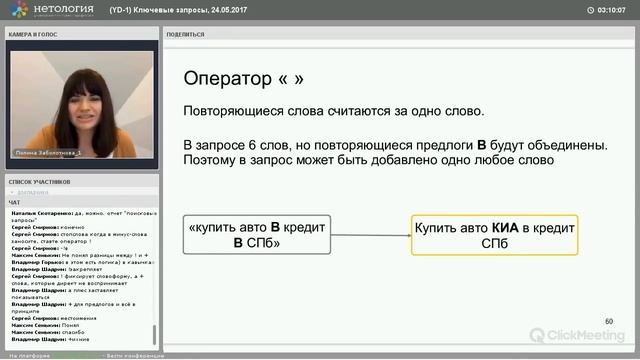Open the "Список участников" panel header
Viewport: 640px width, 360px height.
82,182
